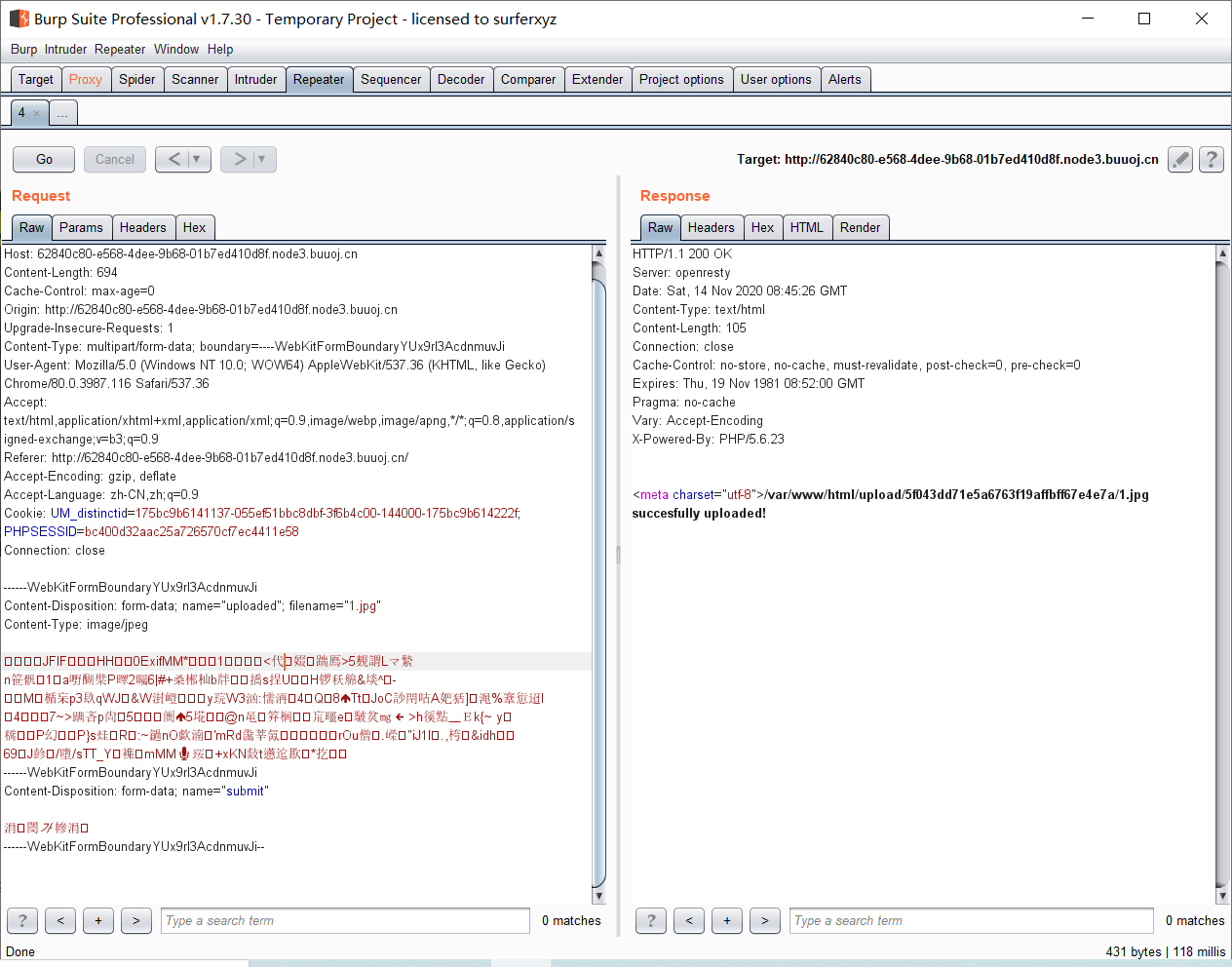Click the plus button in request search
Image resolution: width=1232 pixels, height=967 pixels.
point(98,920)
